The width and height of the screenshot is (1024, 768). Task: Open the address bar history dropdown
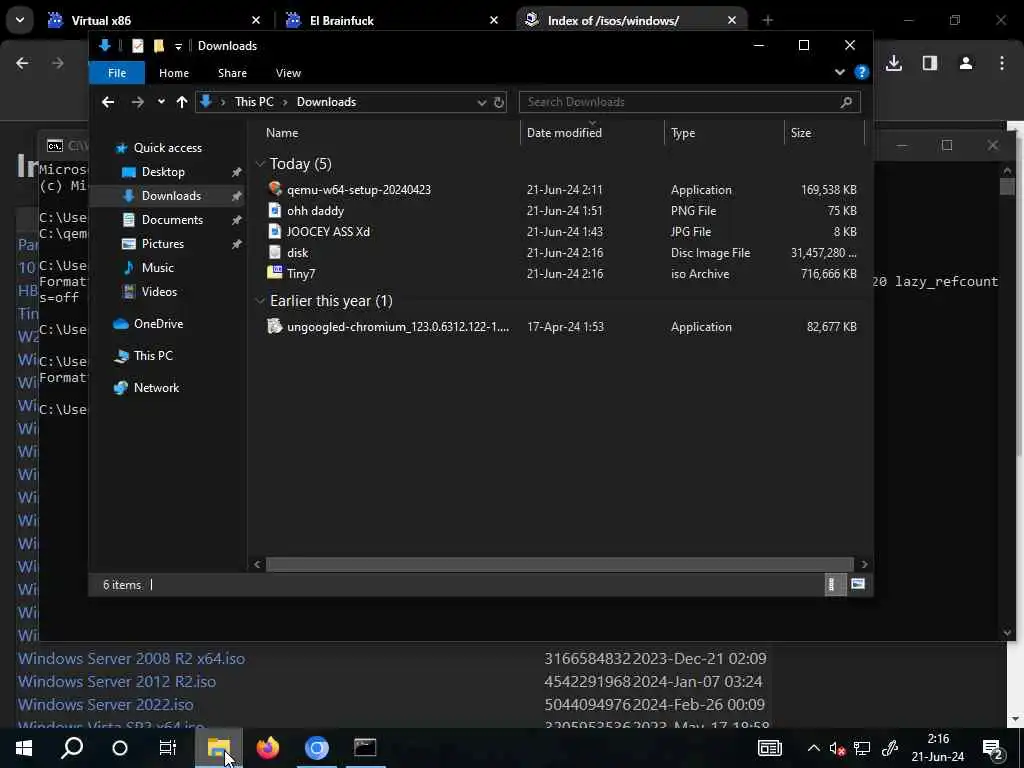coord(482,103)
